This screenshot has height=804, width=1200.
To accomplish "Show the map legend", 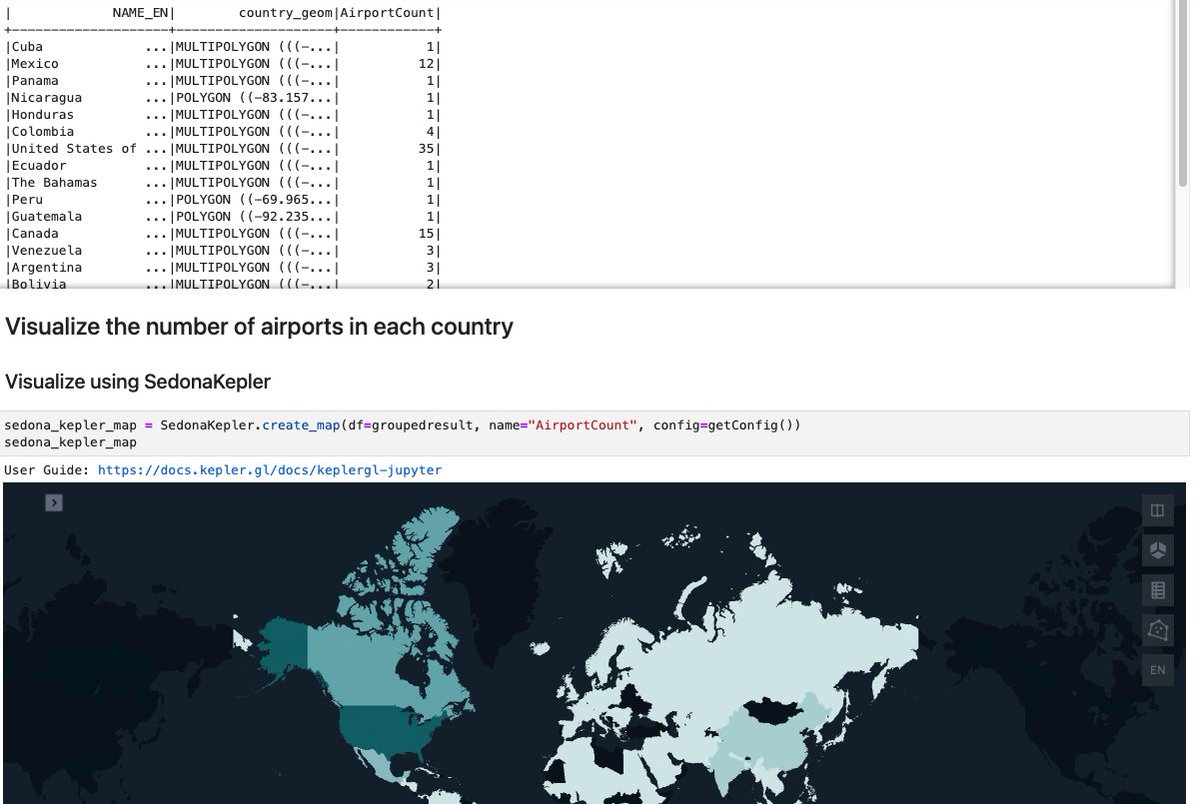I will tap(1158, 590).
